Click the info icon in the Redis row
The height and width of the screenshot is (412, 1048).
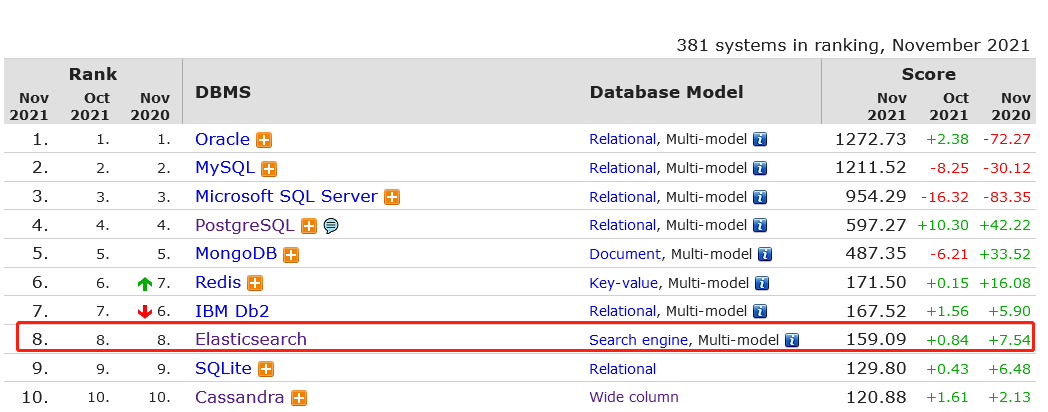pyautogui.click(x=762, y=284)
